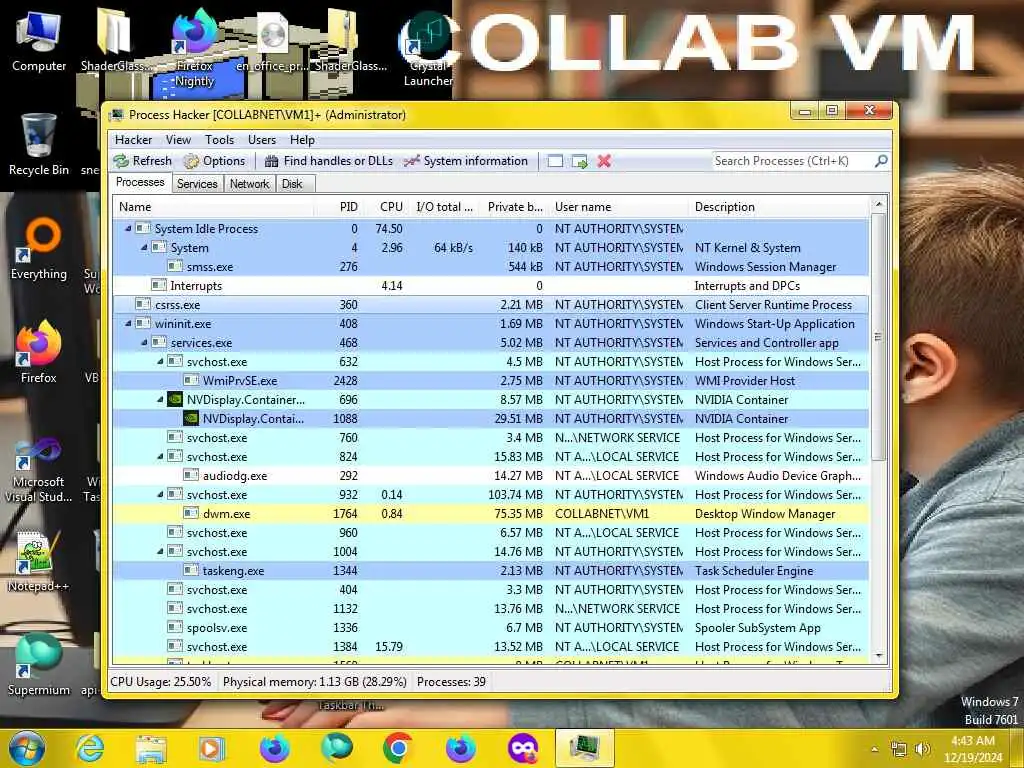The image size is (1024, 768).
Task: Click the Crystal Launcher desktop shortcut
Action: coord(428,49)
